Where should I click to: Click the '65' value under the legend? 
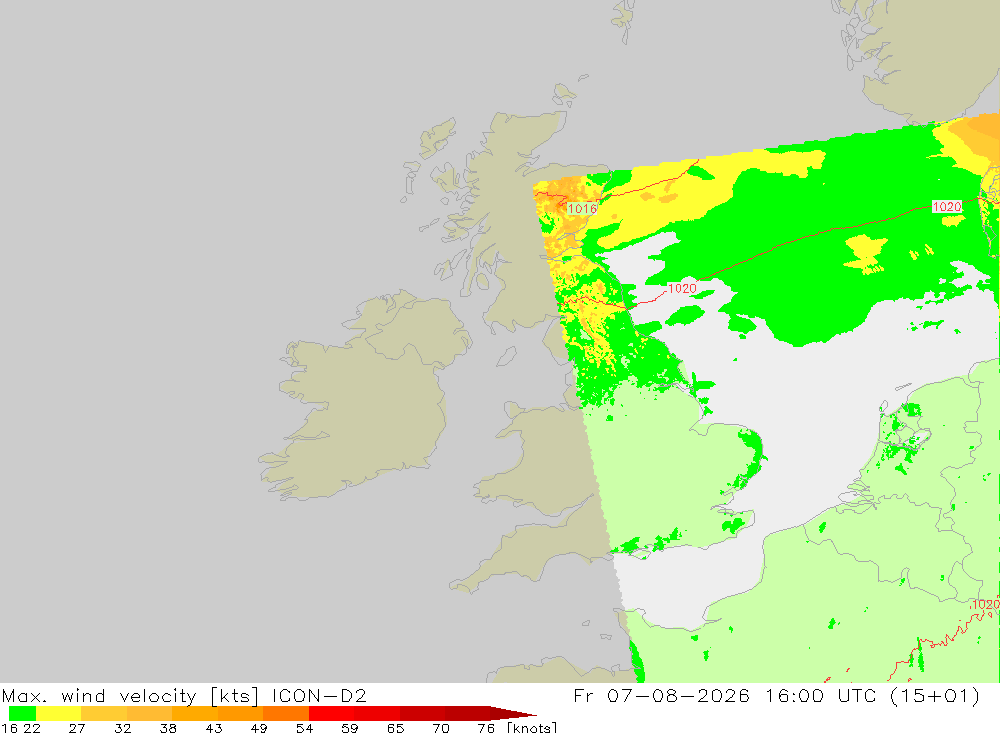pos(395,728)
